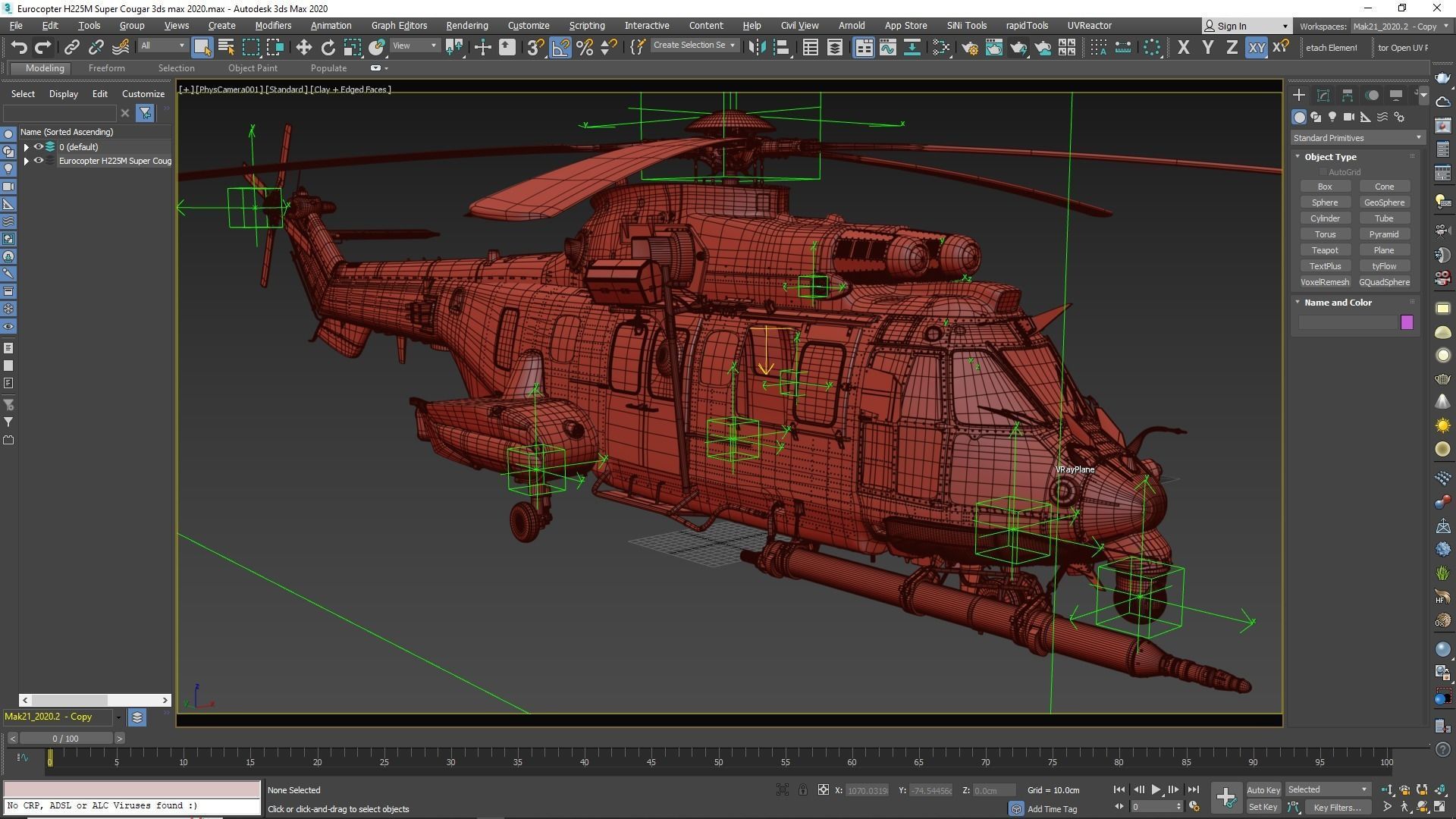Open the Graph Editors menu
1456x819 pixels.
pyautogui.click(x=399, y=26)
